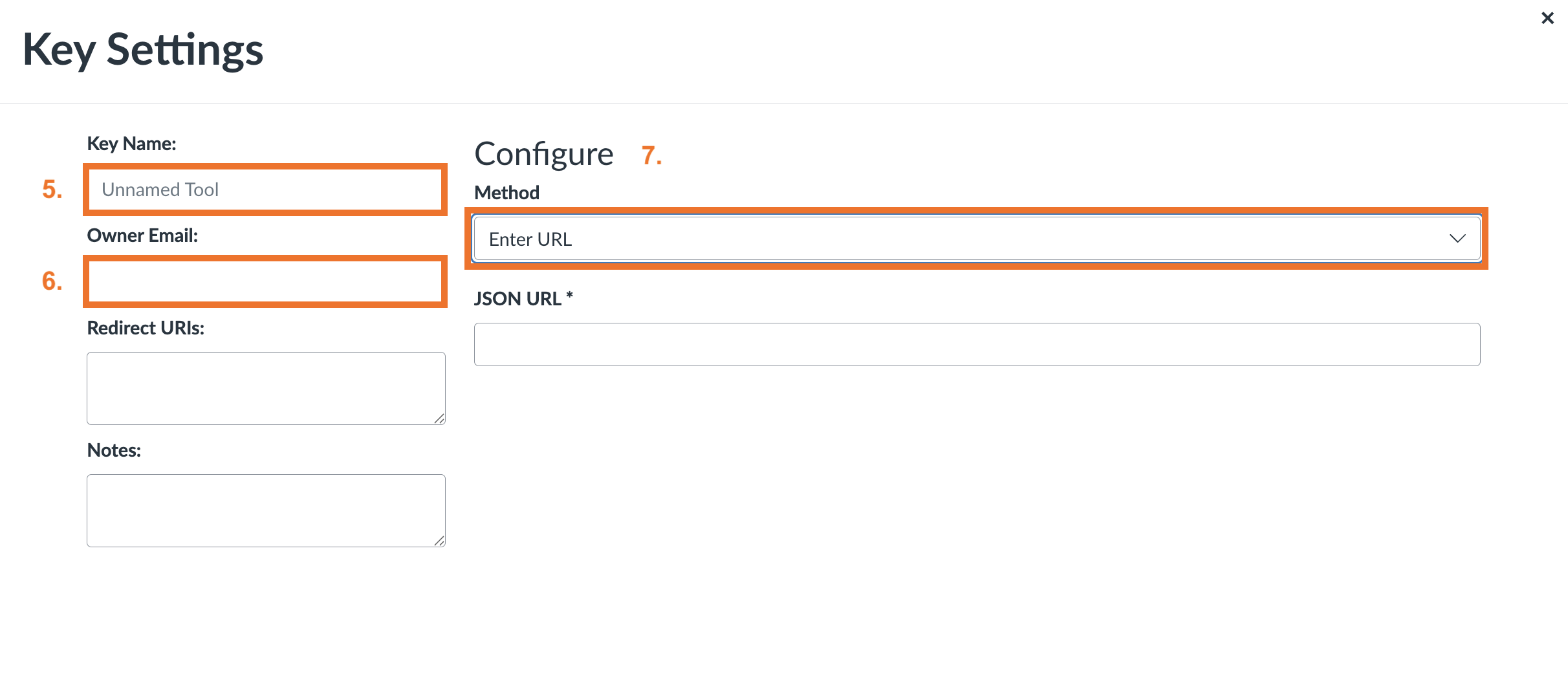Image resolution: width=1568 pixels, height=687 pixels.
Task: Click the Key Name text field
Action: coord(265,190)
